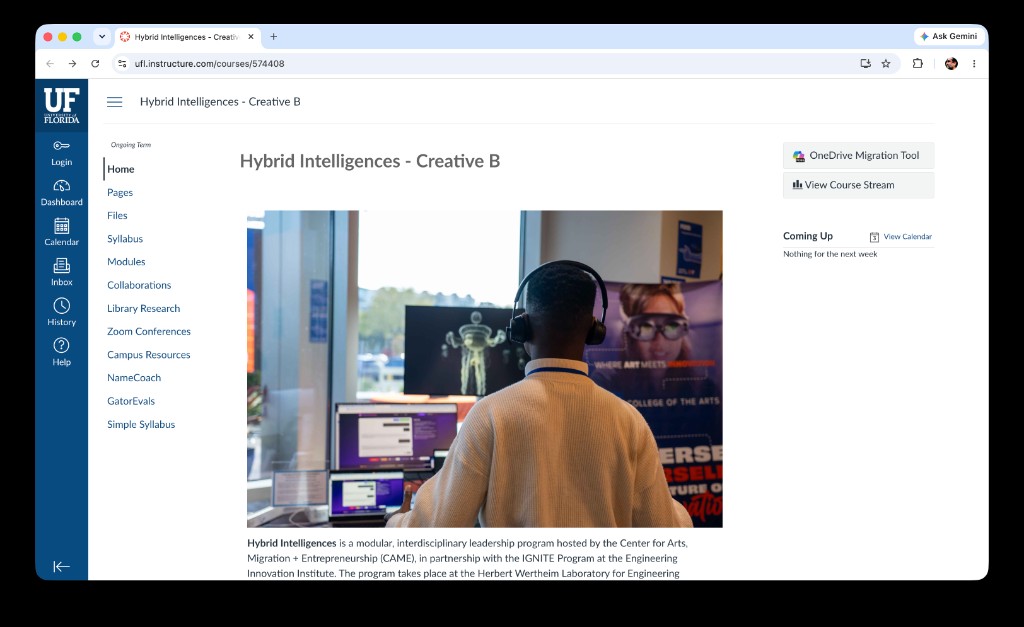Open Campus Resources link
The width and height of the screenshot is (1024, 627).
point(149,355)
